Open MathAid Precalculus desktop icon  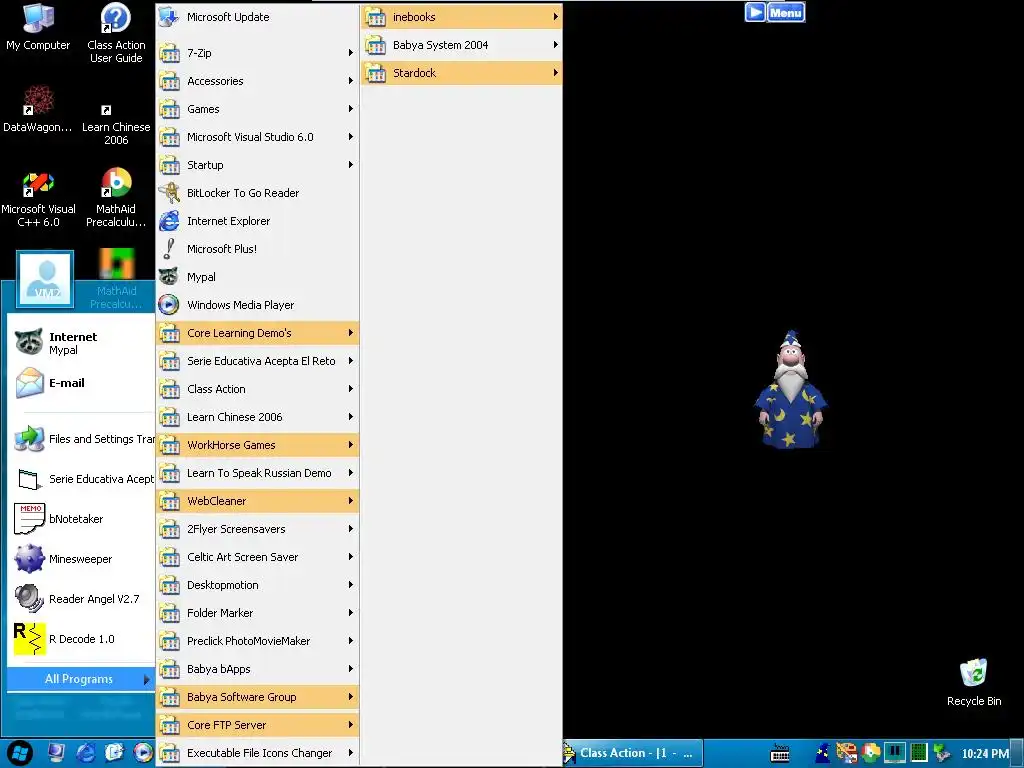pyautogui.click(x=116, y=199)
